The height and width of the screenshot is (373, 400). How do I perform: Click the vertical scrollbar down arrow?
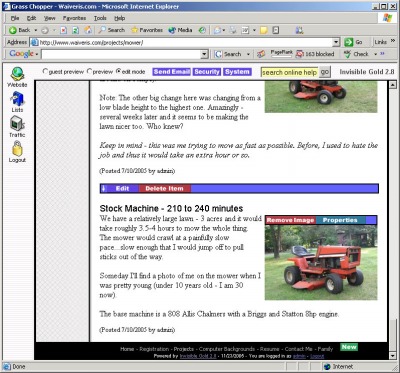393,356
